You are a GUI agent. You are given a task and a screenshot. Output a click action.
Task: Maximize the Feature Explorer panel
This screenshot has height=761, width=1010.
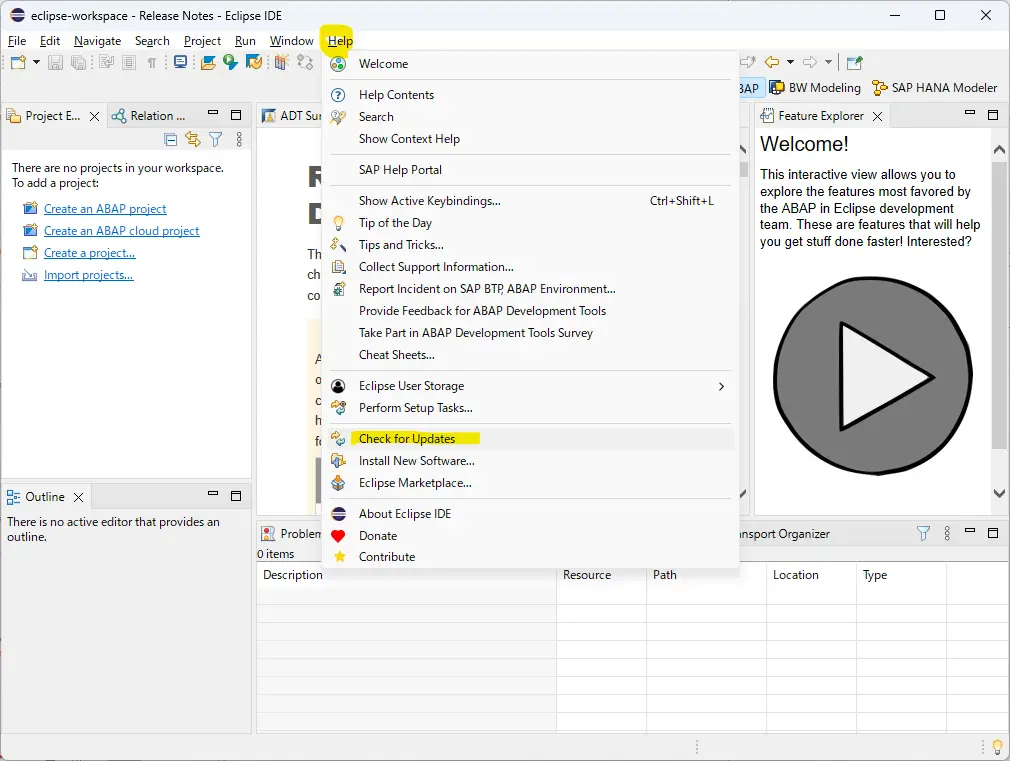pyautogui.click(x=993, y=115)
